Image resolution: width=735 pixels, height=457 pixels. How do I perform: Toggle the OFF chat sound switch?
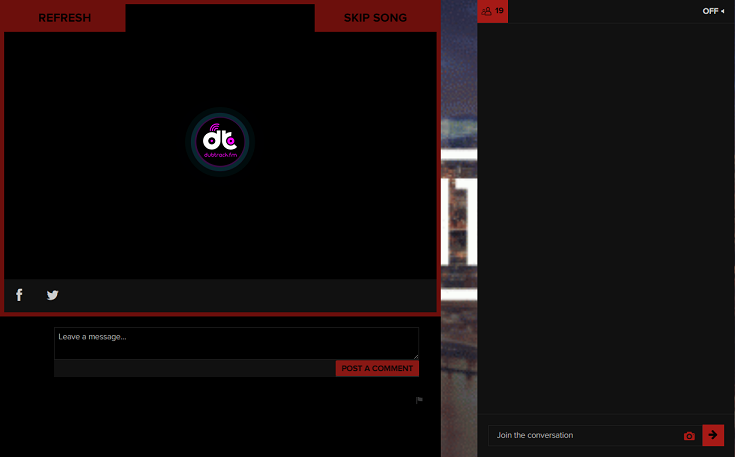coord(713,11)
